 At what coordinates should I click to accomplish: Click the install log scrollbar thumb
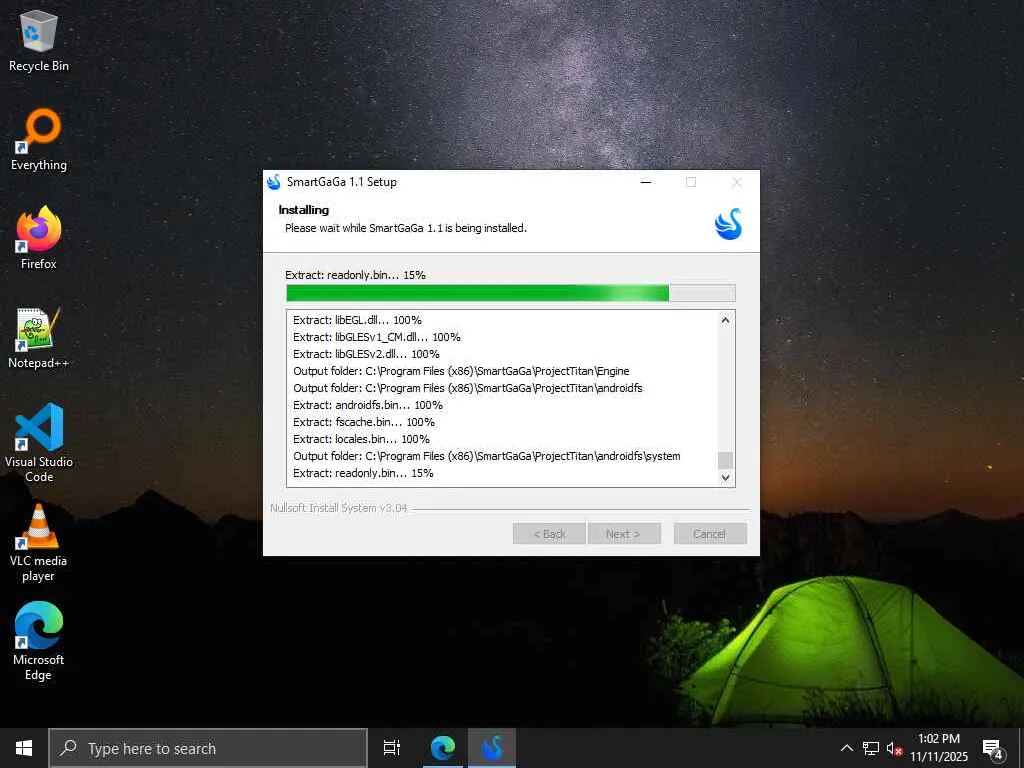pyautogui.click(x=726, y=460)
